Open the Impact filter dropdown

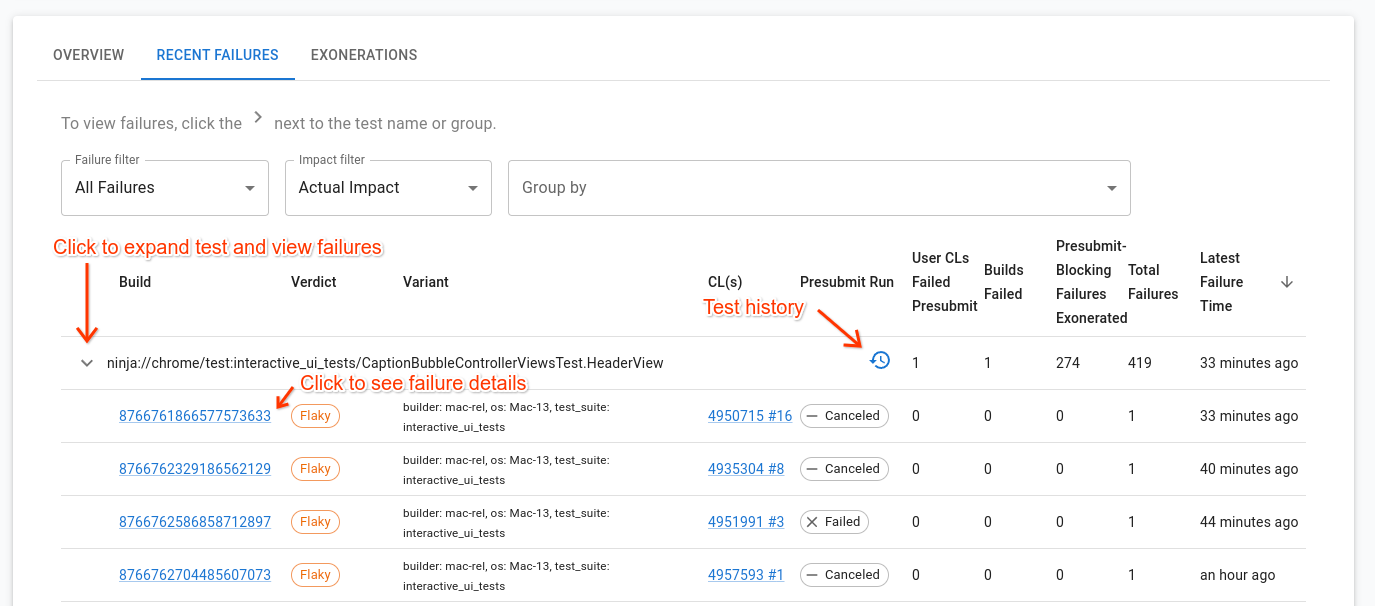tap(388, 188)
